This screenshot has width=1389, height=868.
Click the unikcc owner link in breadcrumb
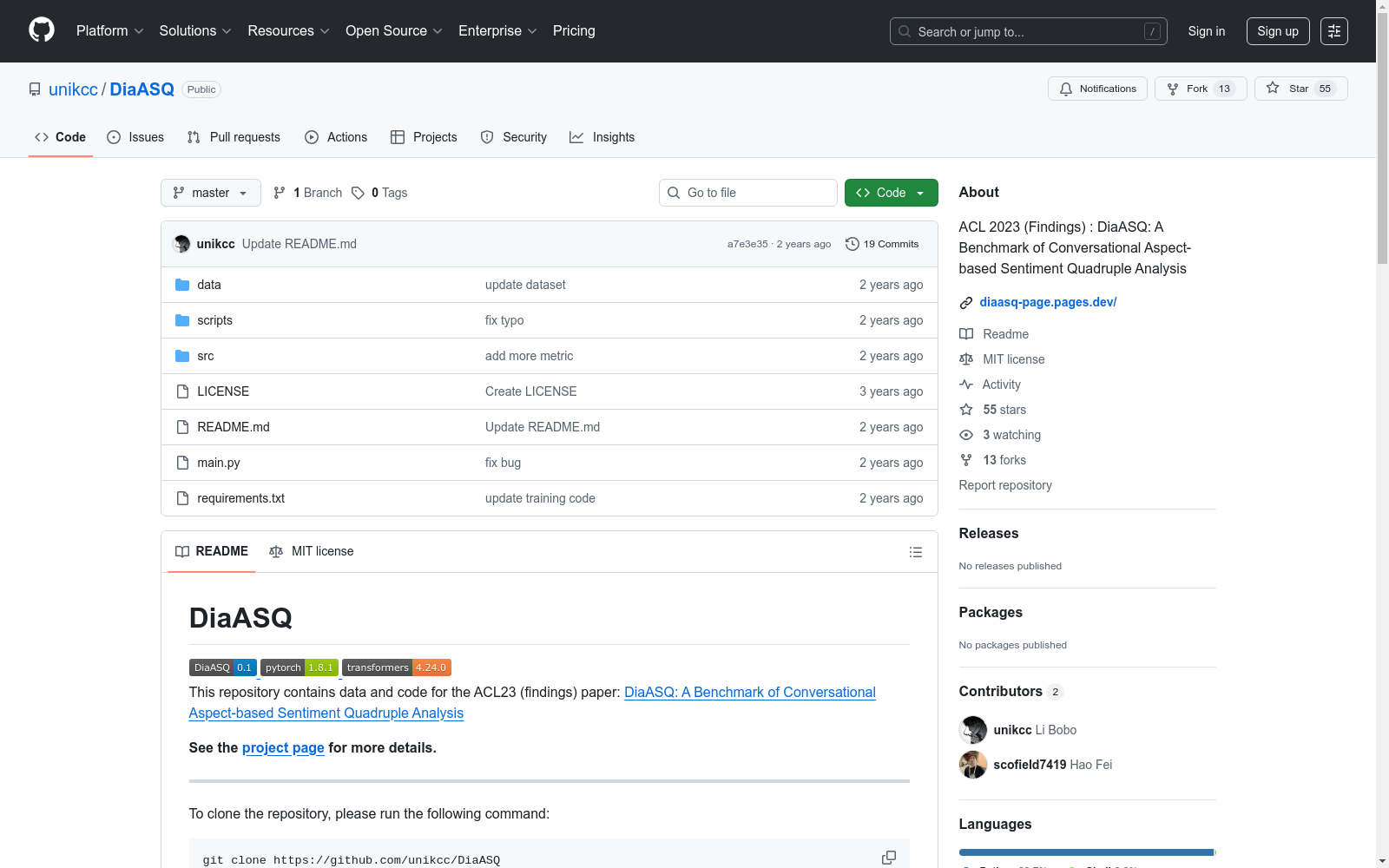[x=73, y=89]
